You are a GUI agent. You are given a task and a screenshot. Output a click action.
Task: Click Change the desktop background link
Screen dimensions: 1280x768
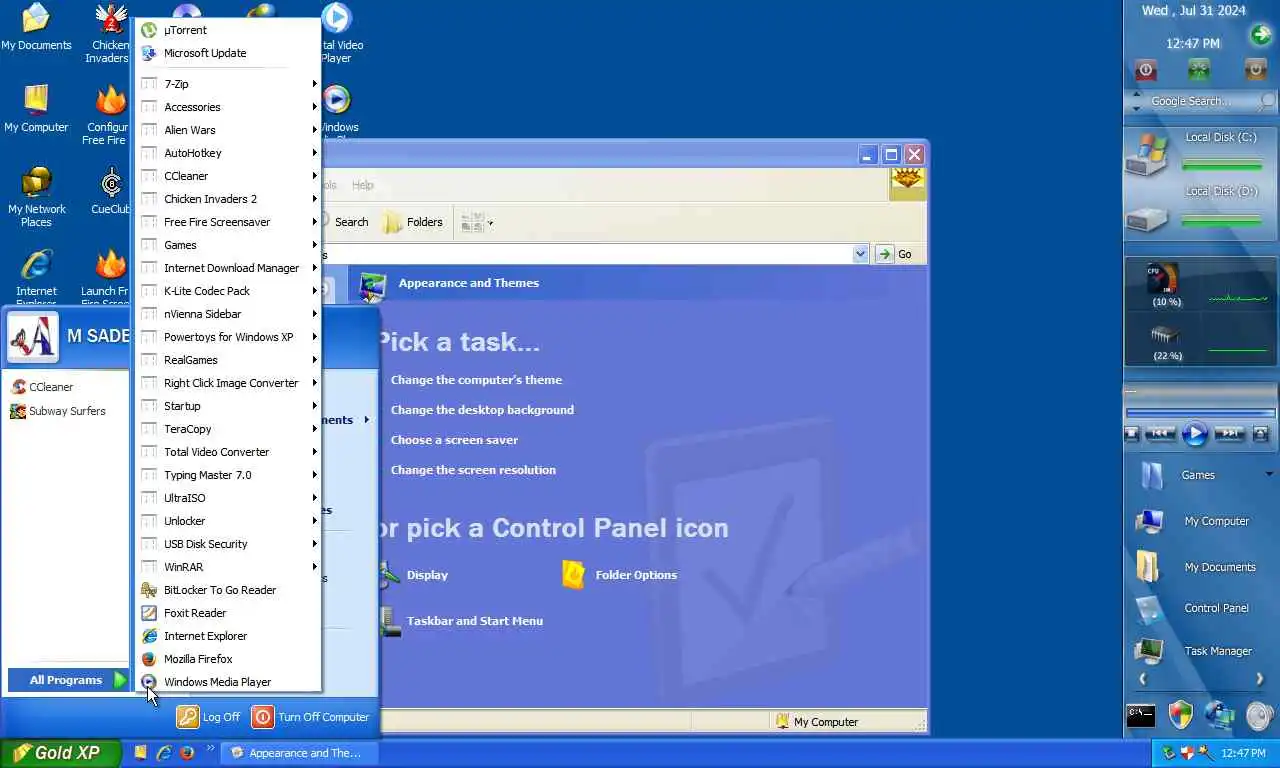pyautogui.click(x=482, y=410)
